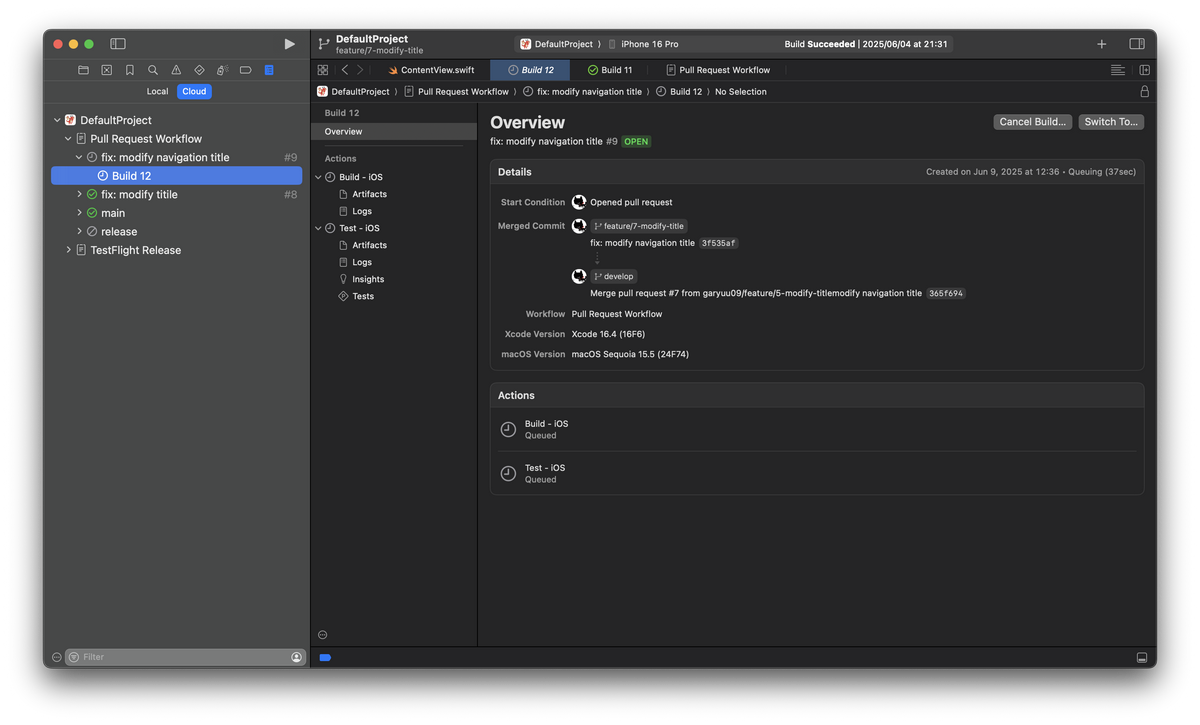Toggle the right inspector panel icon
This screenshot has height=725, width=1200.
click(x=1137, y=44)
